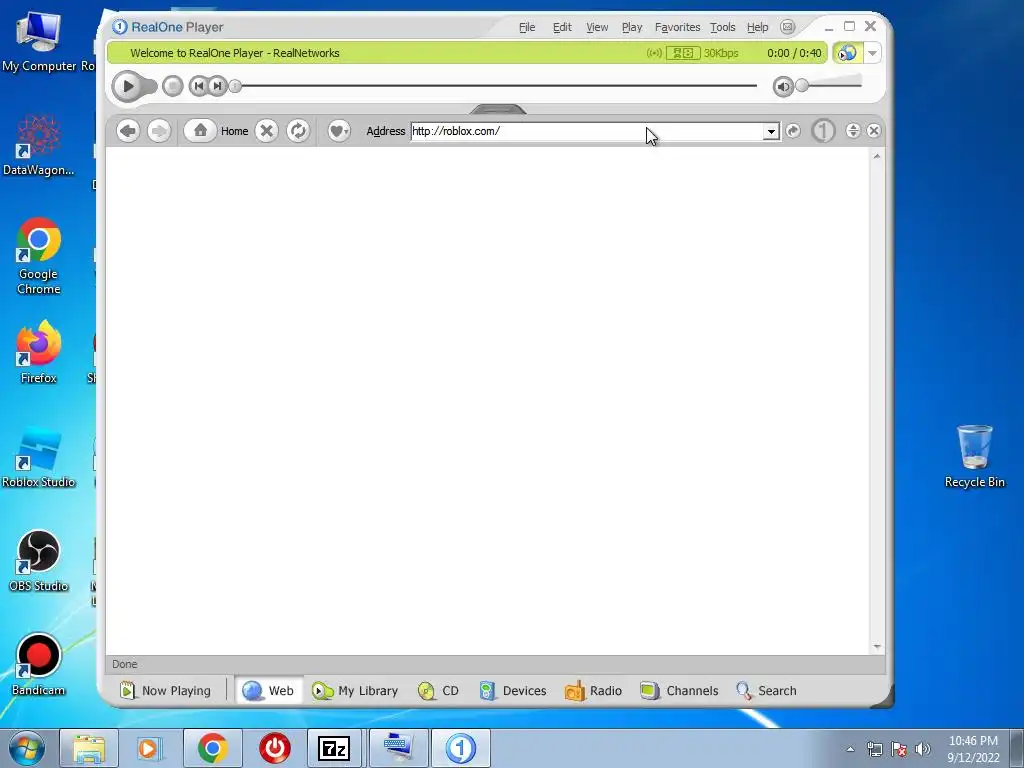Open the Favorites heart dropdown
1024x768 pixels.
[x=339, y=131]
